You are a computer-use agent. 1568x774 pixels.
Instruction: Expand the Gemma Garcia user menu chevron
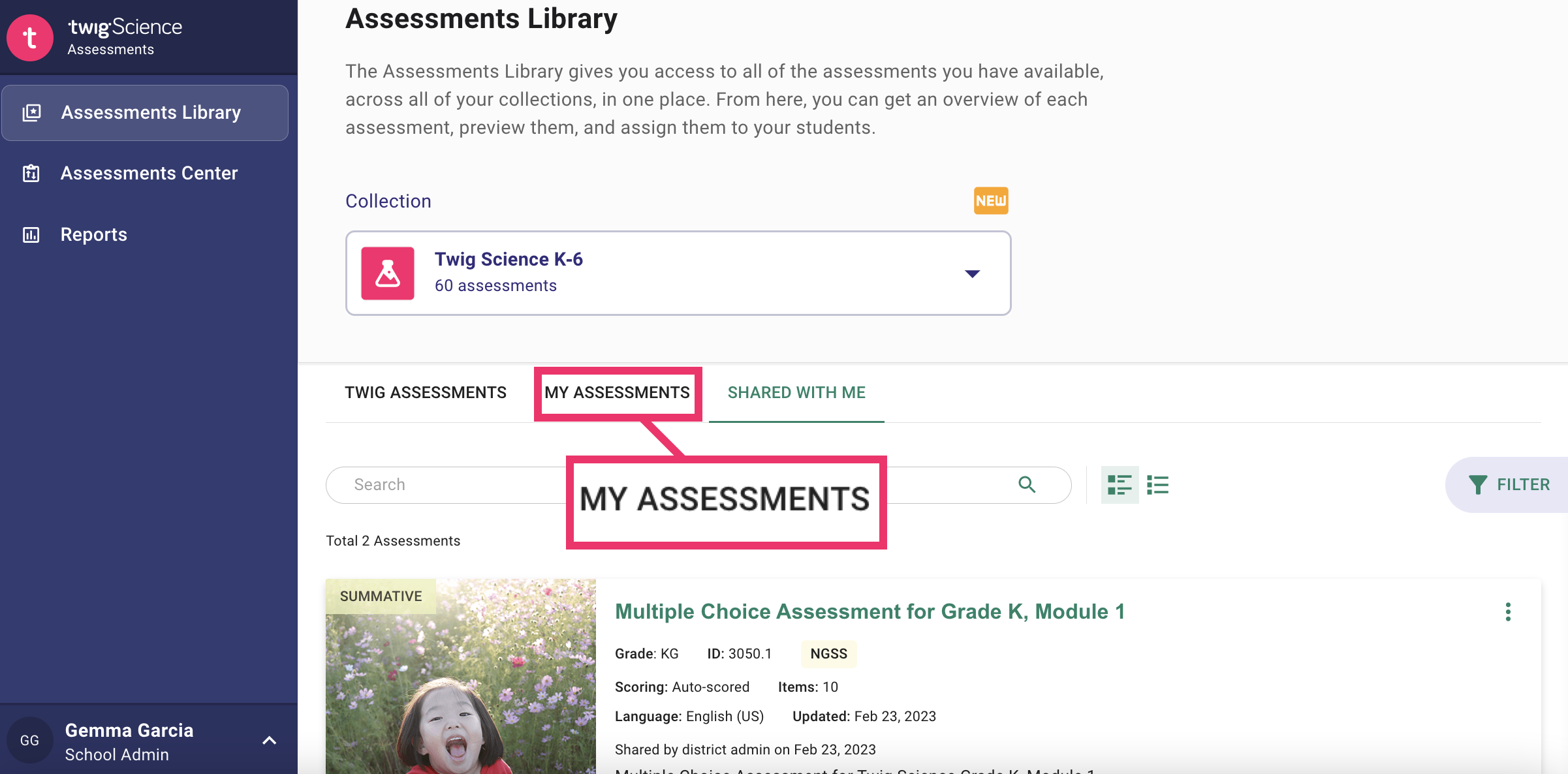(x=269, y=740)
